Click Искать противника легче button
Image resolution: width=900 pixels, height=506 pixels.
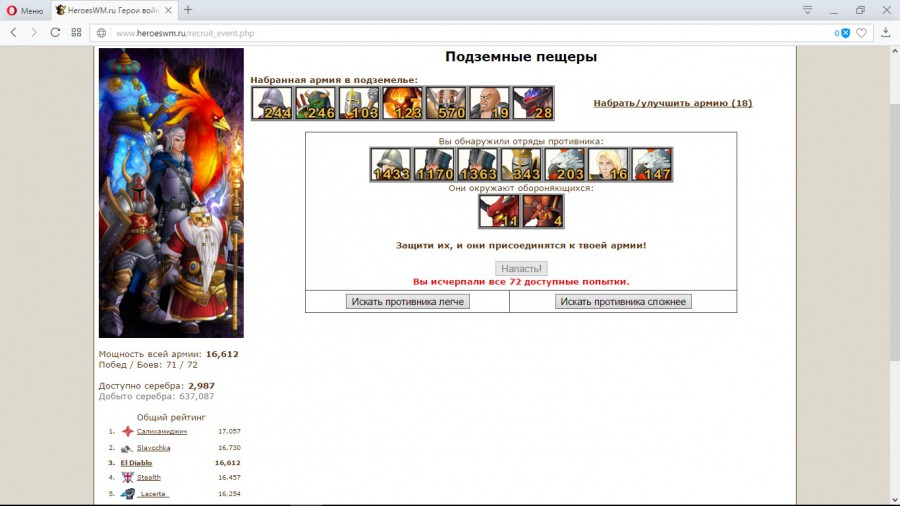408,302
